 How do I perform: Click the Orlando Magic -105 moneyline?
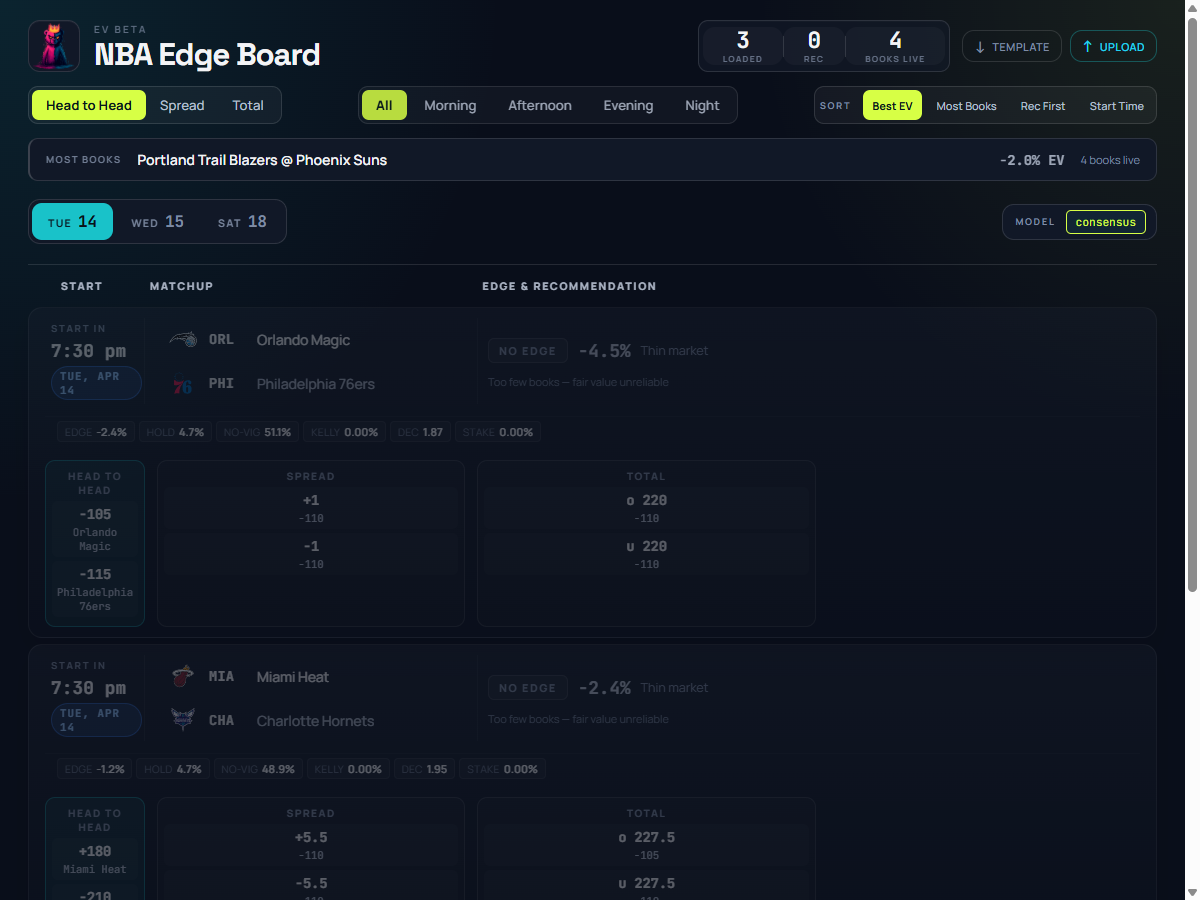pyautogui.click(x=95, y=528)
